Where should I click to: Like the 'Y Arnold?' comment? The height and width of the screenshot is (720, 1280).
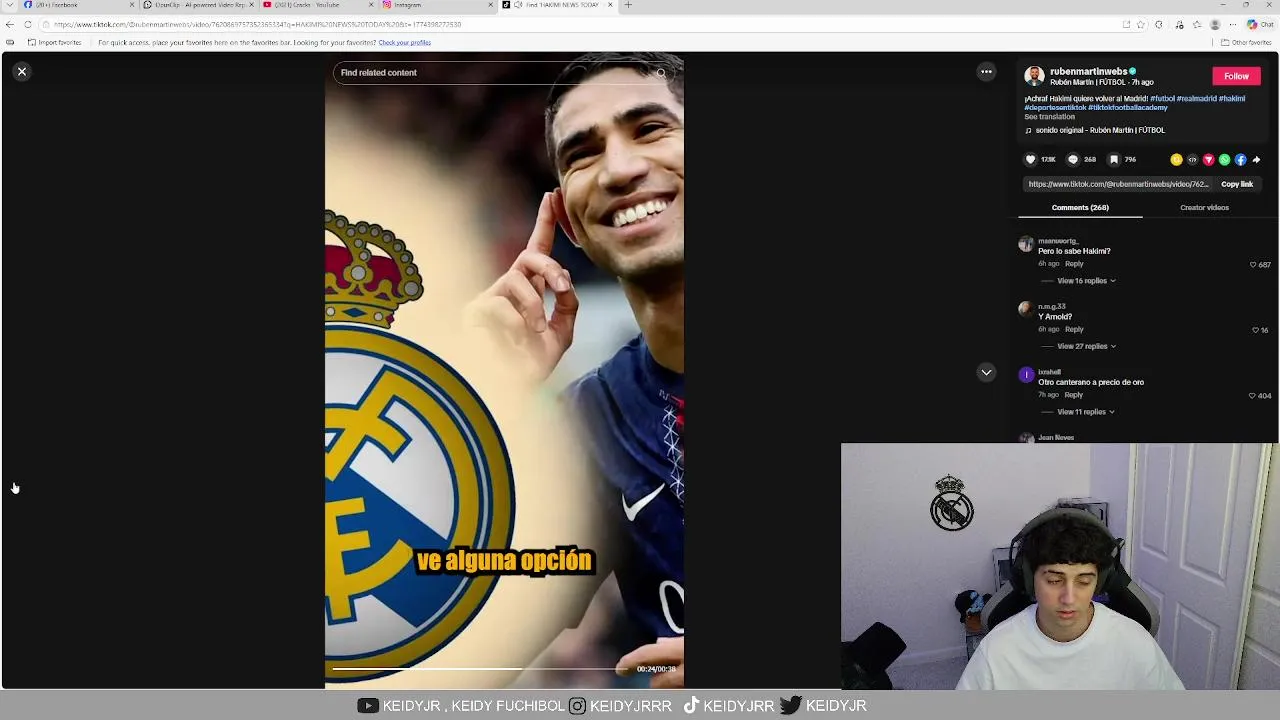(x=1255, y=330)
